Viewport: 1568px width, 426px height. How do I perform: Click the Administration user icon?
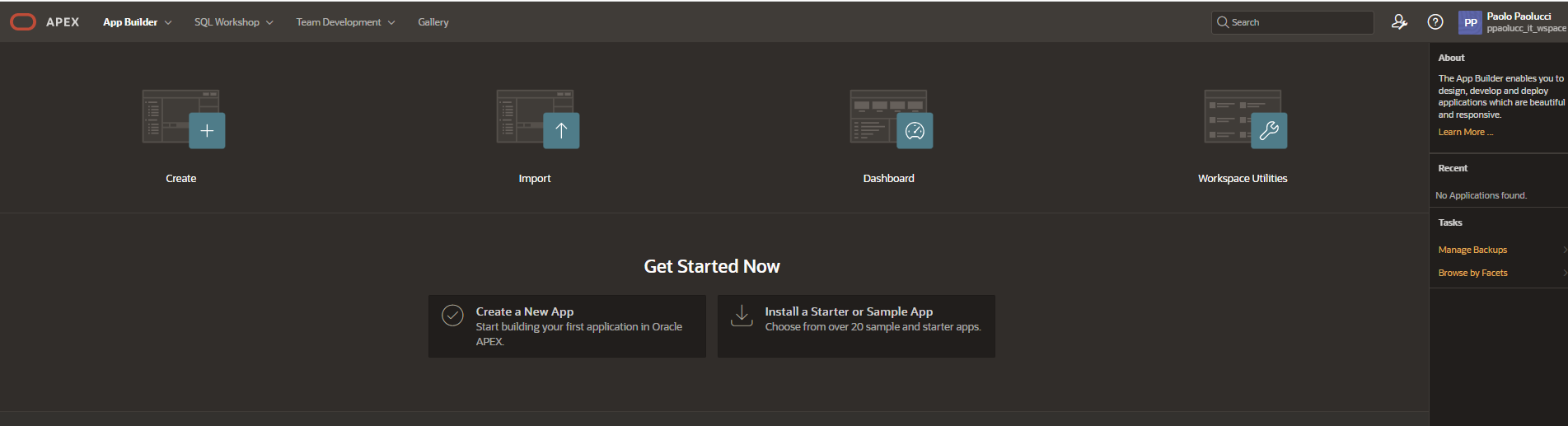[1399, 22]
